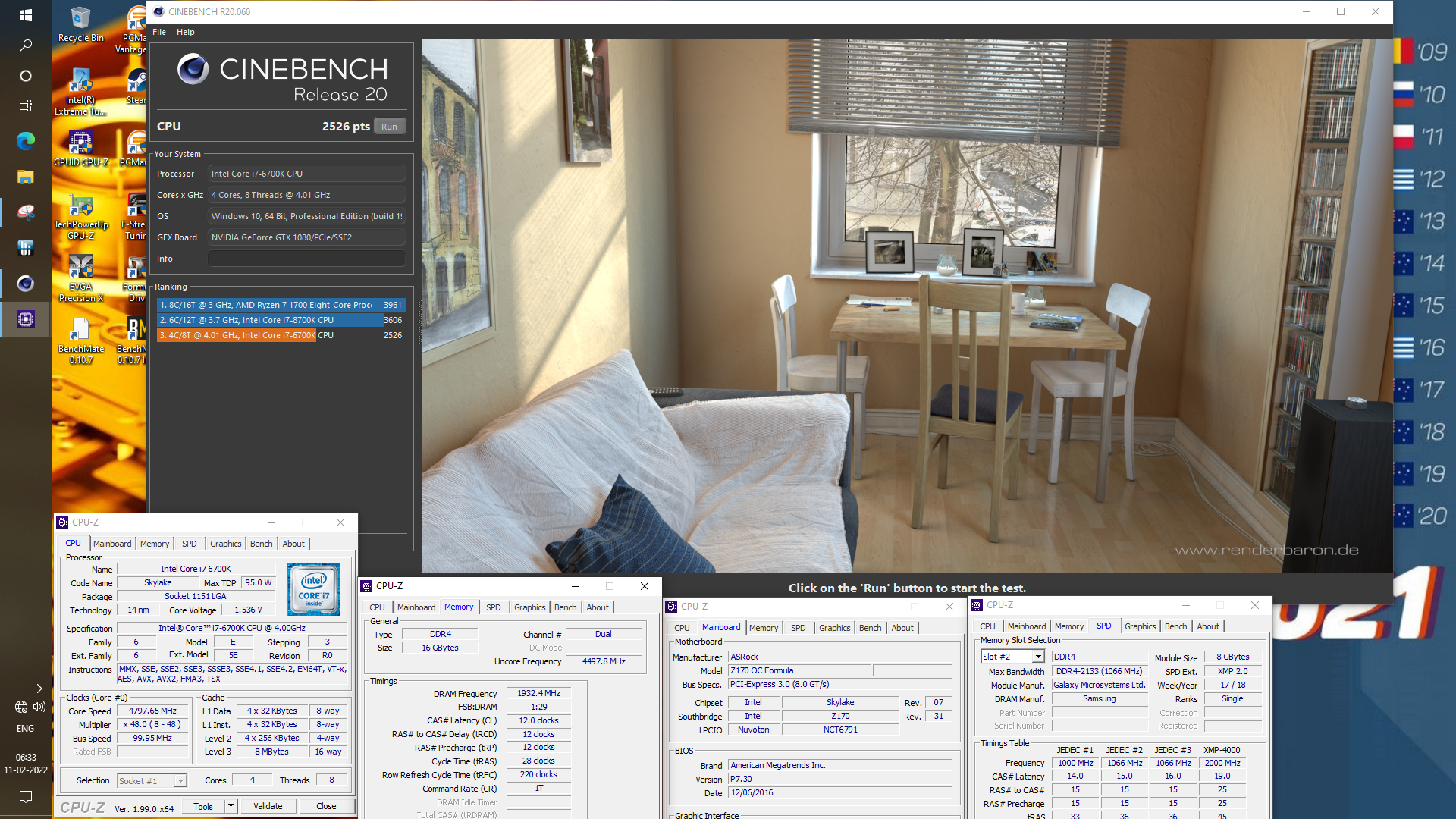Select Intel(R) Extreme Tuning desktop shortcut
Screen dimensions: 1456x819
(x=80, y=92)
